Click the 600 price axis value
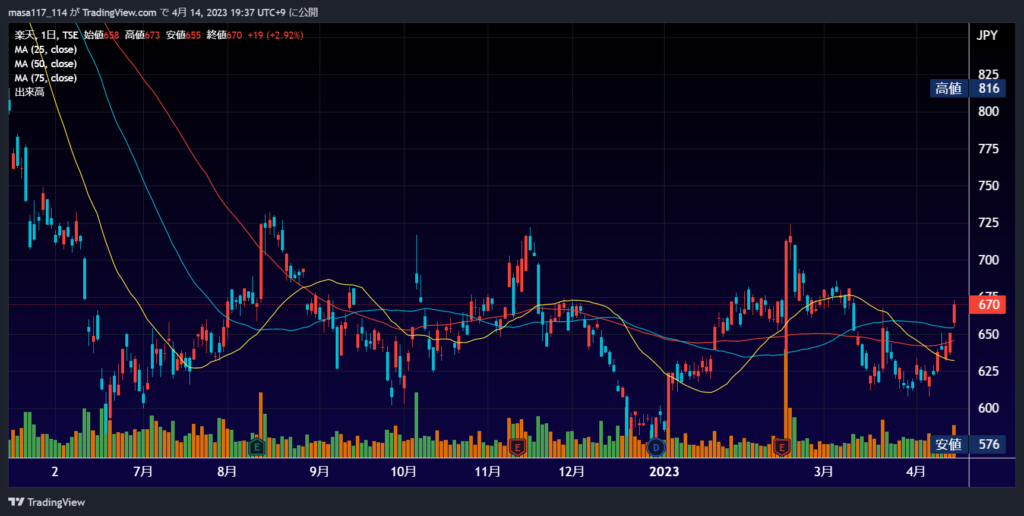Image resolution: width=1024 pixels, height=516 pixels. (x=989, y=408)
